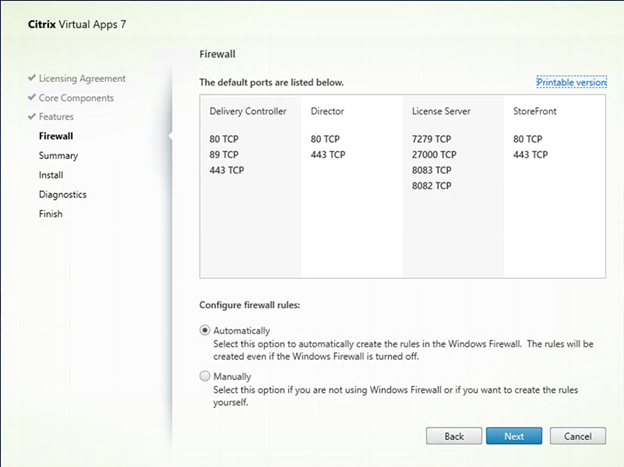Select the Install step in sidebar

pos(51,175)
